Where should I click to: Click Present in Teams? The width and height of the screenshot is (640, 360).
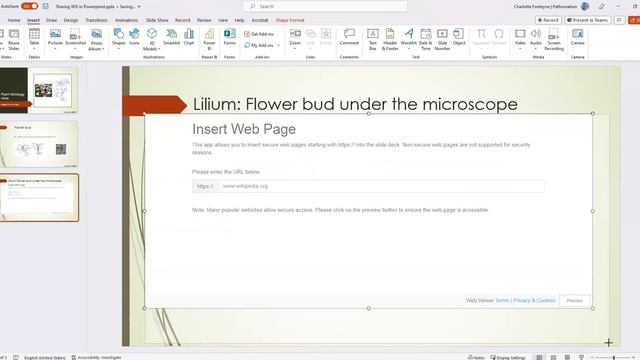pos(588,20)
